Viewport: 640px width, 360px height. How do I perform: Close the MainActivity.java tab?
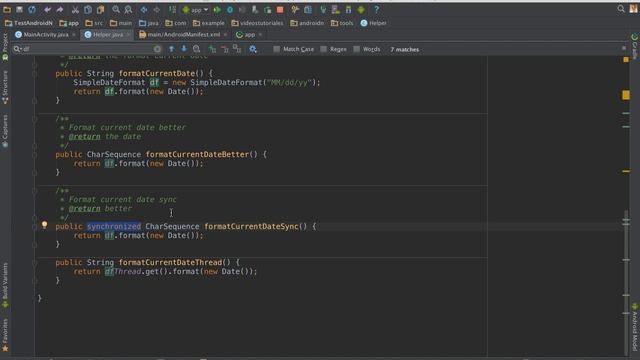click(x=74, y=35)
